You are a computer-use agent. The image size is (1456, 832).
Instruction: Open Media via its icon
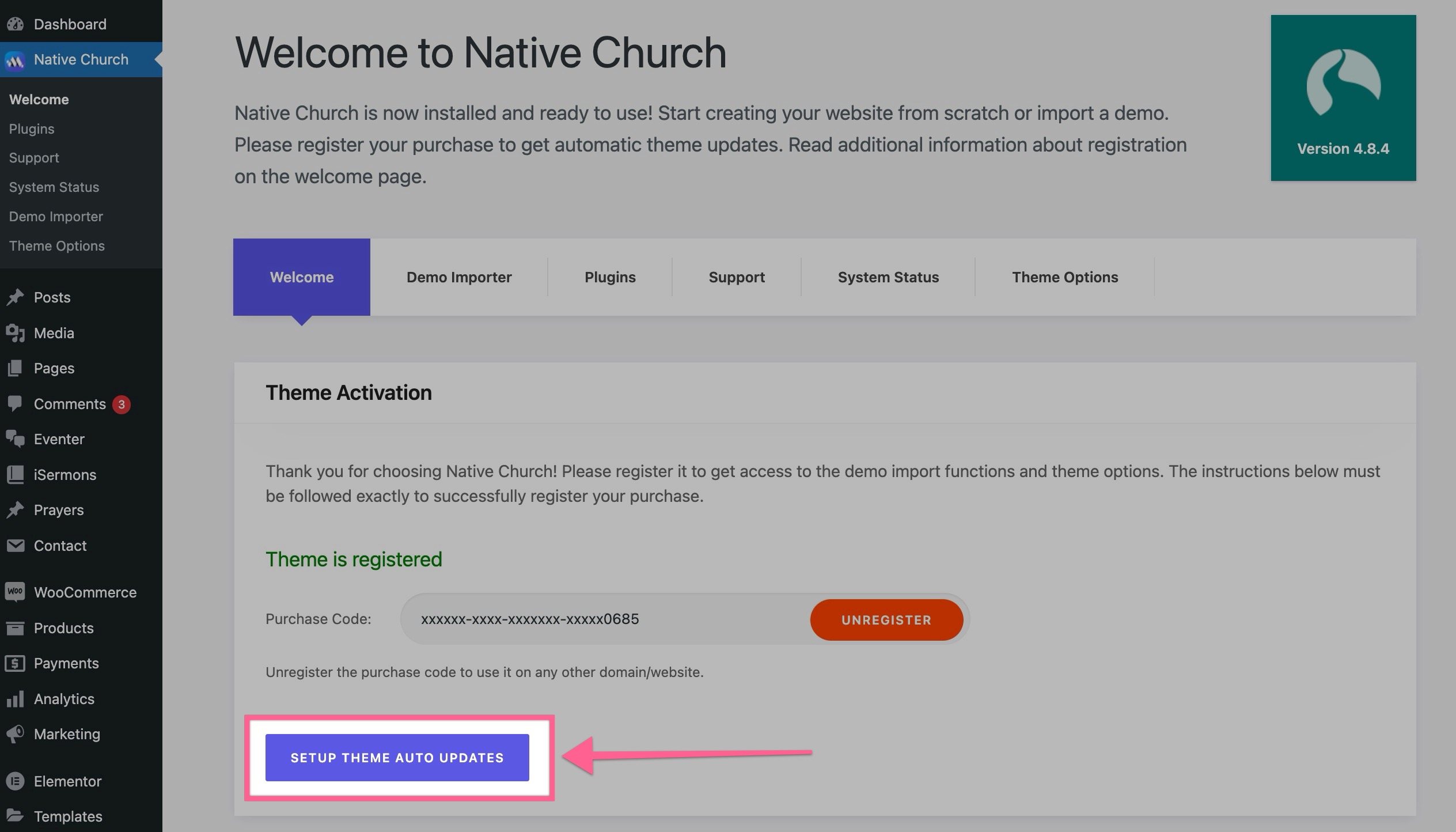[x=16, y=333]
